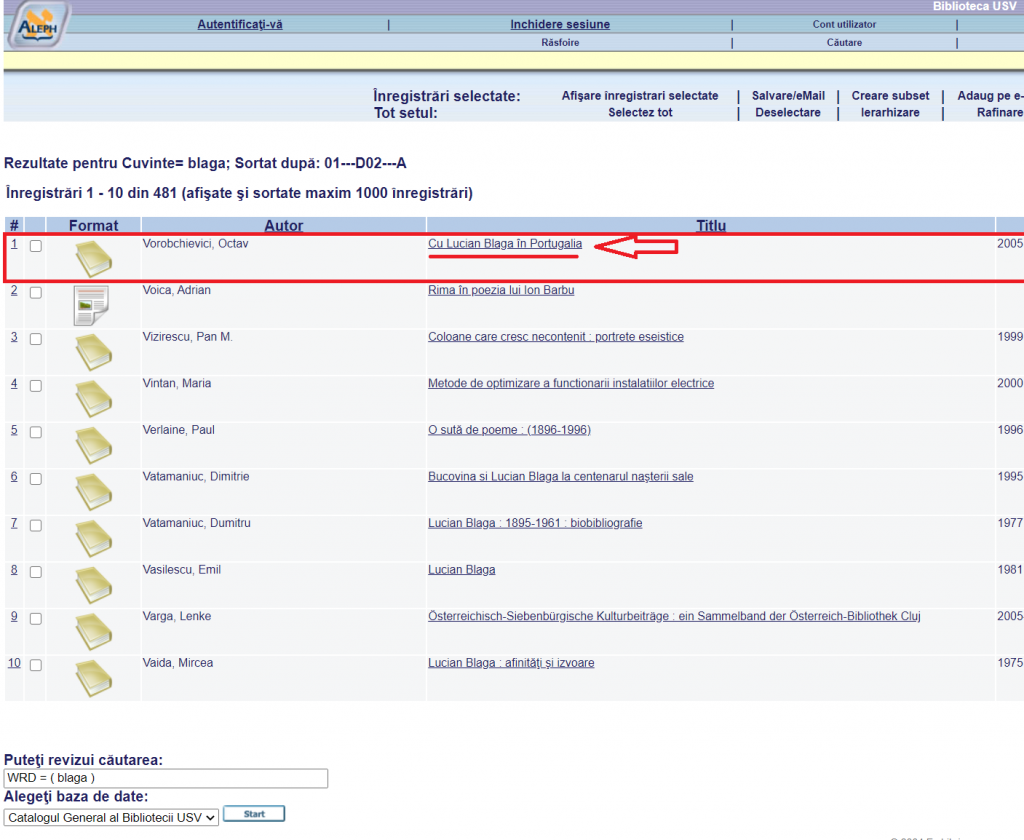This screenshot has height=840, width=1024.
Task: Click the search revision text field
Action: (x=166, y=778)
